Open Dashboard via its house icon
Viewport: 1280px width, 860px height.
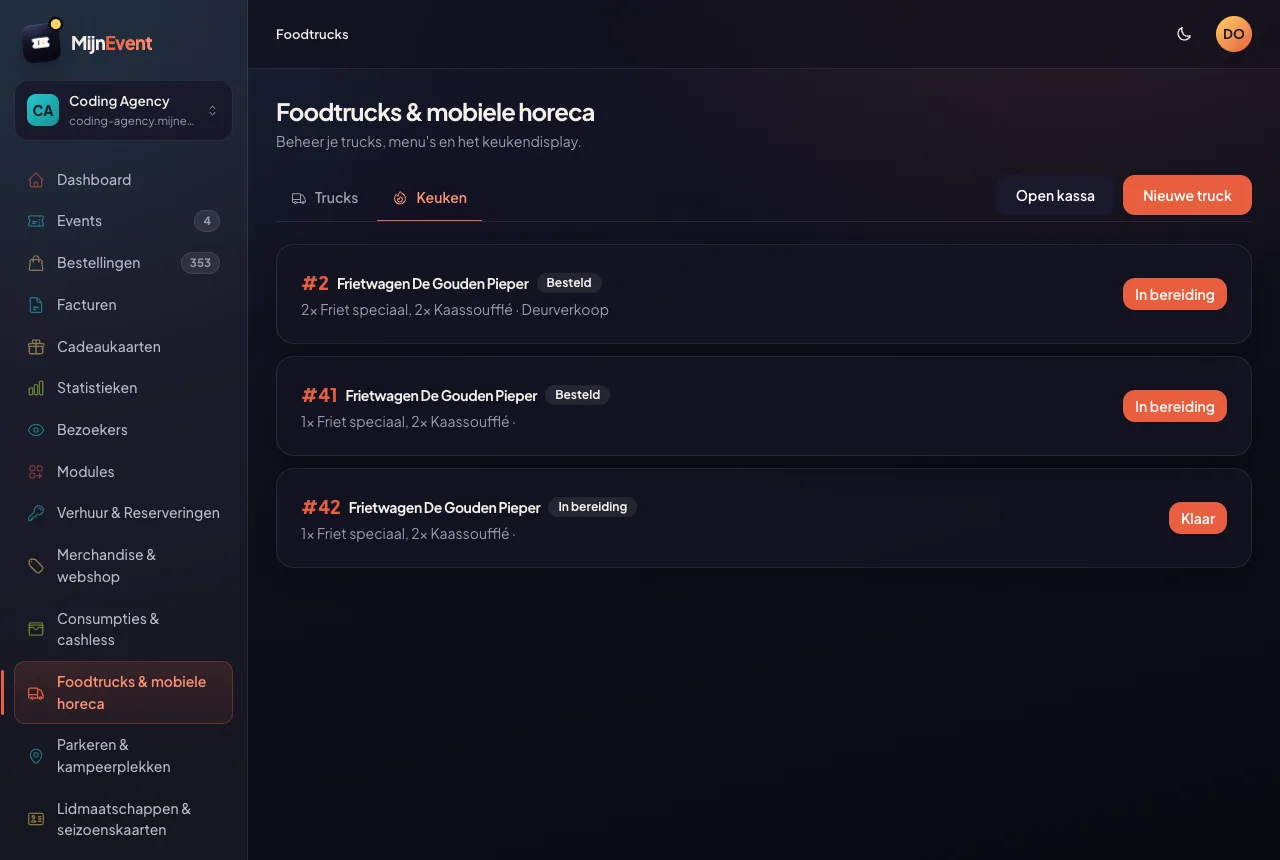[36, 180]
